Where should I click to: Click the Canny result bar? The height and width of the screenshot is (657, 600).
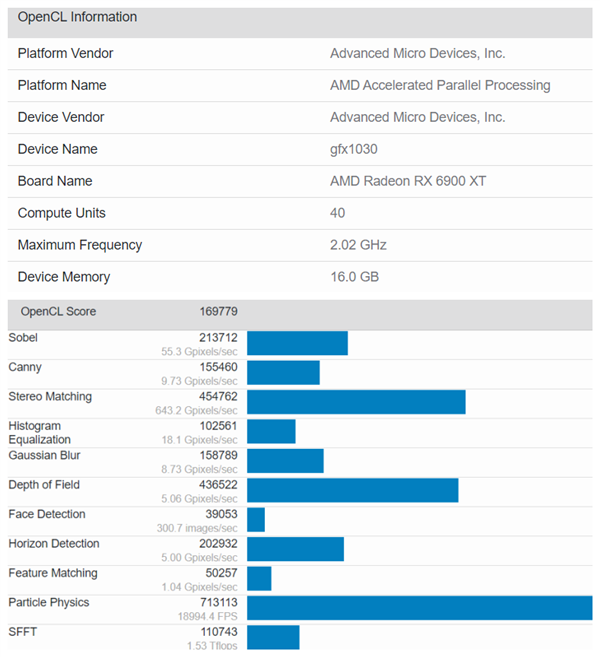pyautogui.click(x=283, y=372)
